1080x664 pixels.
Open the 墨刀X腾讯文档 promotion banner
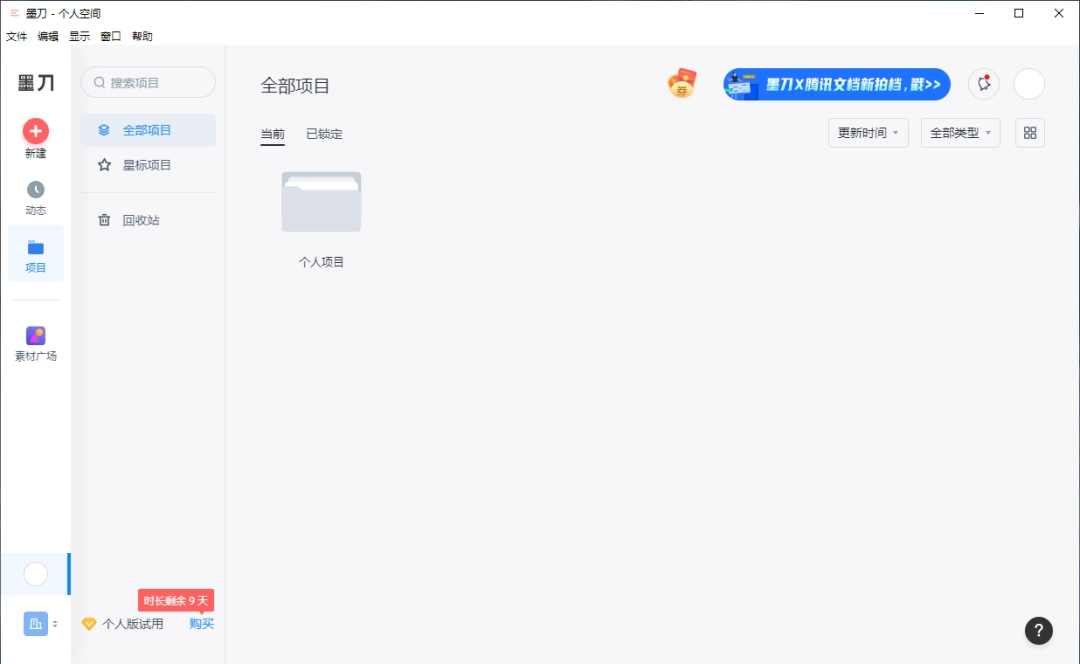pos(836,84)
